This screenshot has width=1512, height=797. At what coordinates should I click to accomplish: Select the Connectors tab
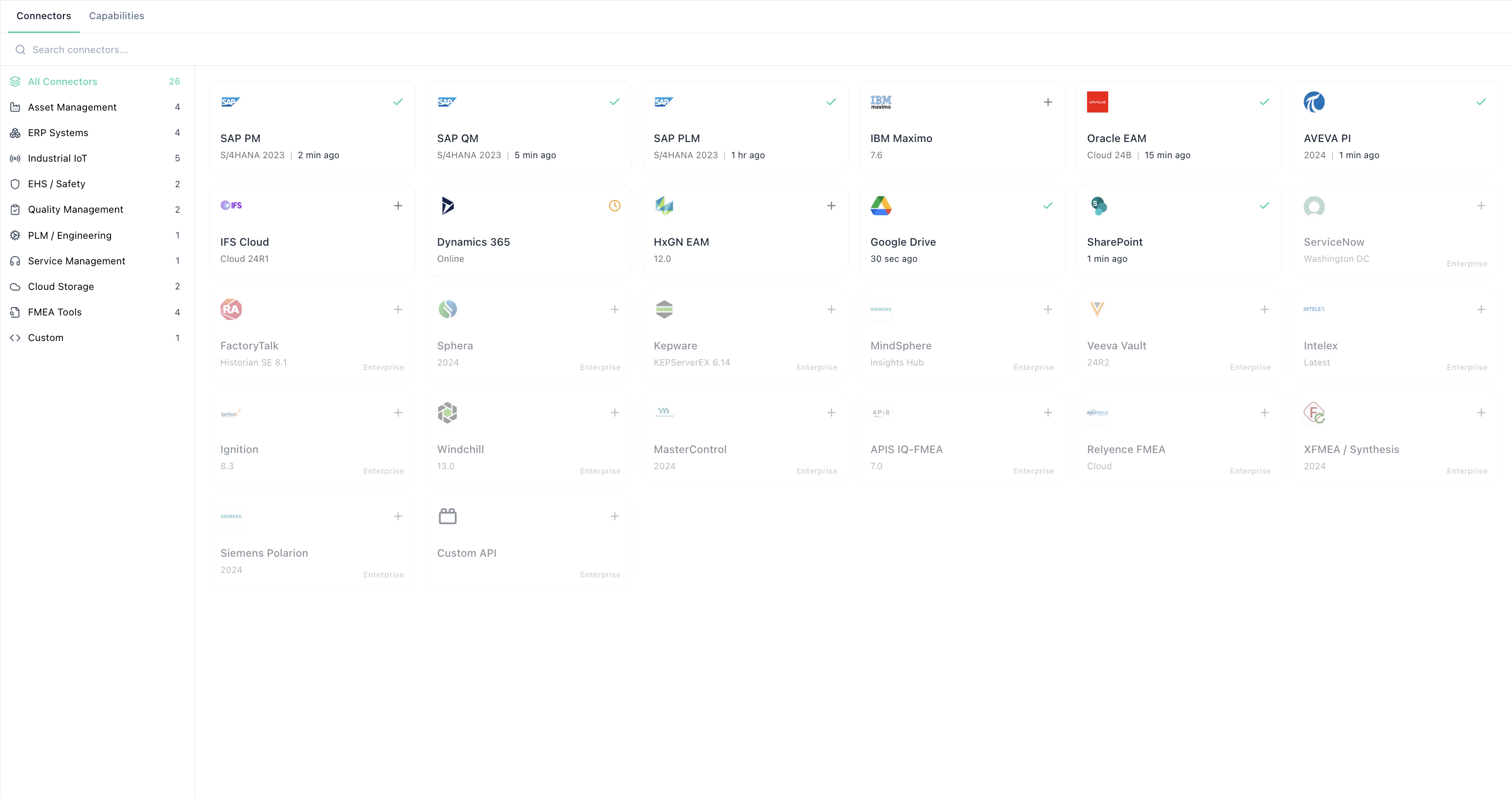tap(43, 16)
